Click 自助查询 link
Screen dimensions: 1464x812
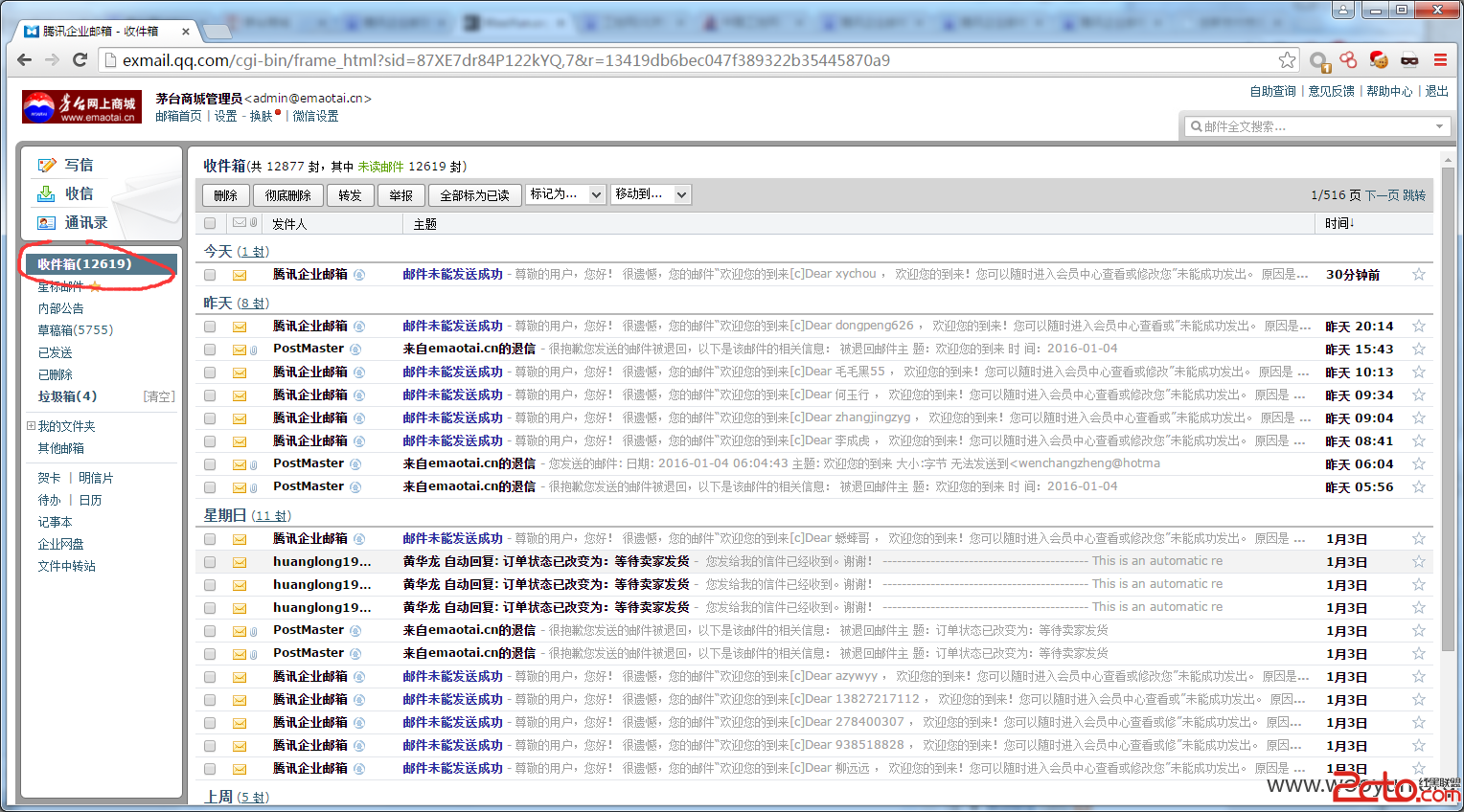click(x=1272, y=92)
